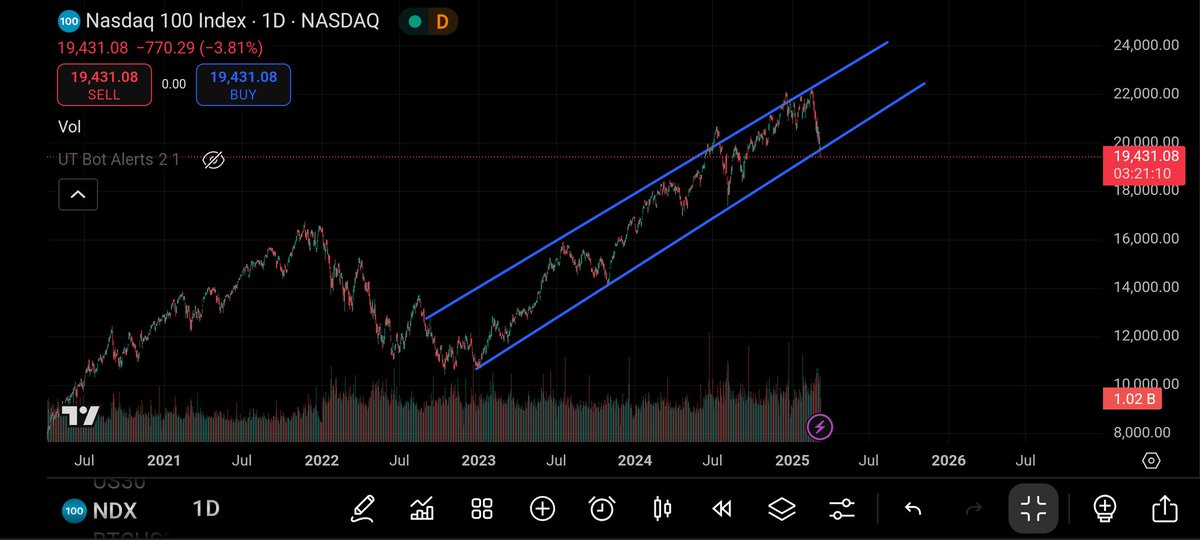Viewport: 1200px width, 540px height.
Task: Exit fullscreen with the collapse arrows icon
Action: click(x=1034, y=508)
